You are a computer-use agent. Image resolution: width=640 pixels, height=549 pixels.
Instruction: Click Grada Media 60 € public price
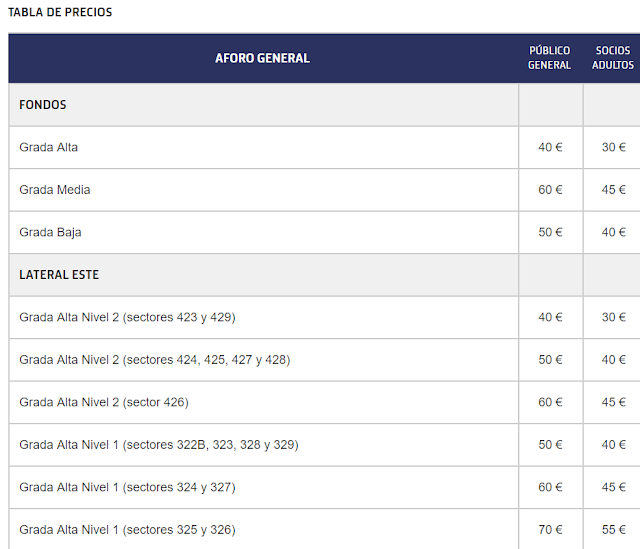pyautogui.click(x=550, y=190)
